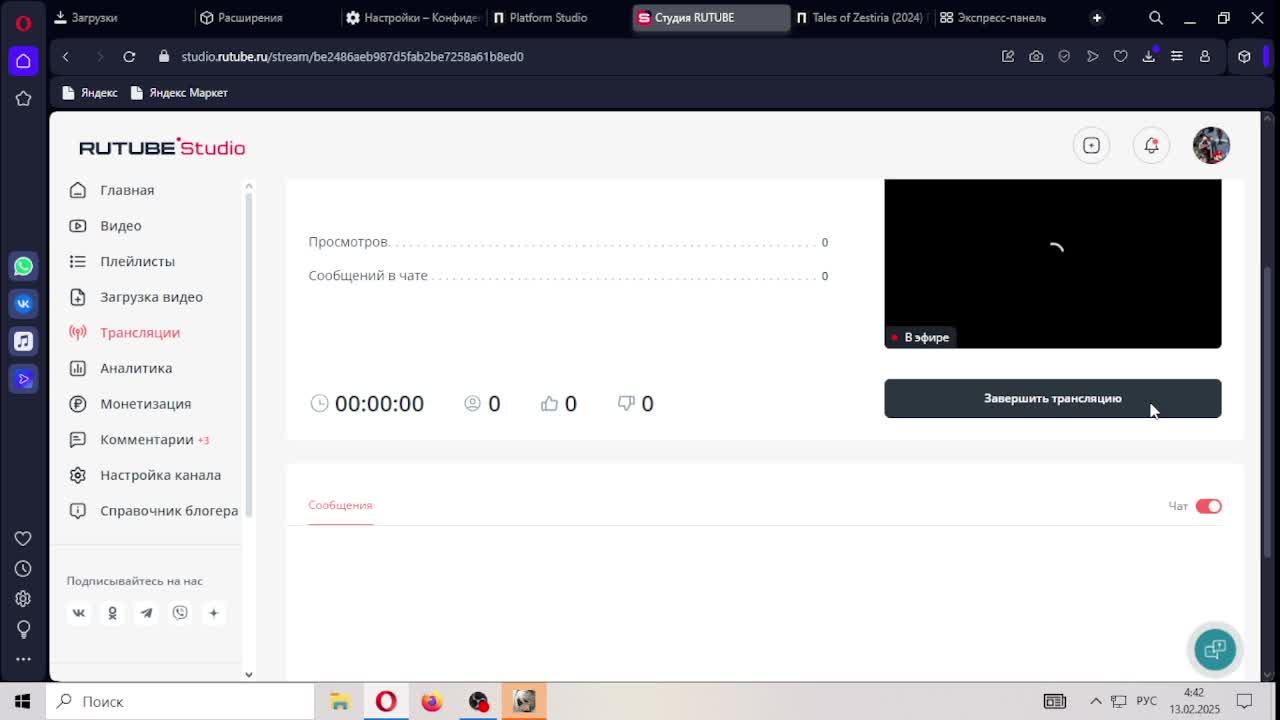Click the viewers count icon
This screenshot has height=720, width=1280.
tap(473, 403)
